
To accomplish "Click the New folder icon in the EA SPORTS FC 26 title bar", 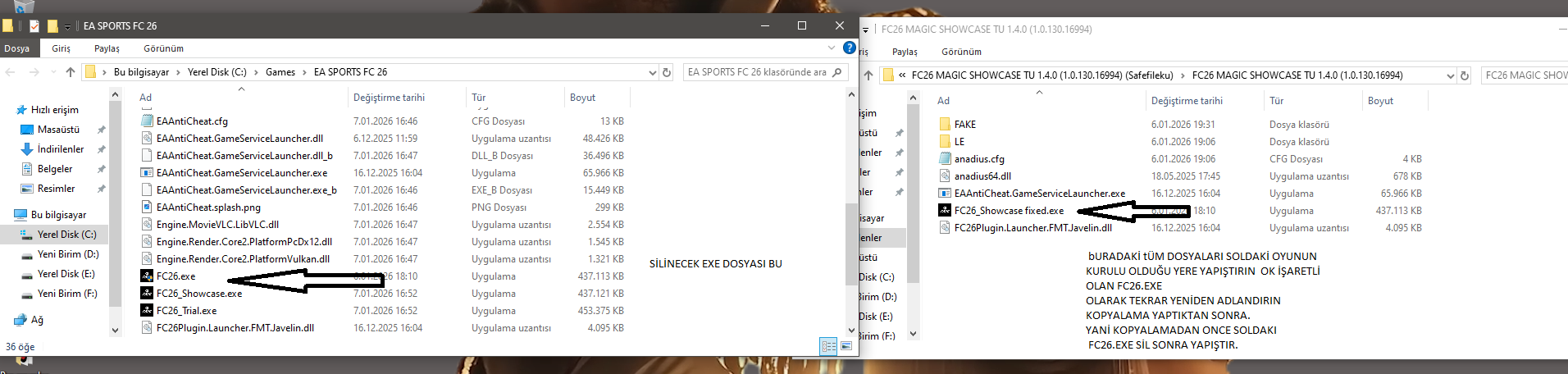I will tap(52, 25).
